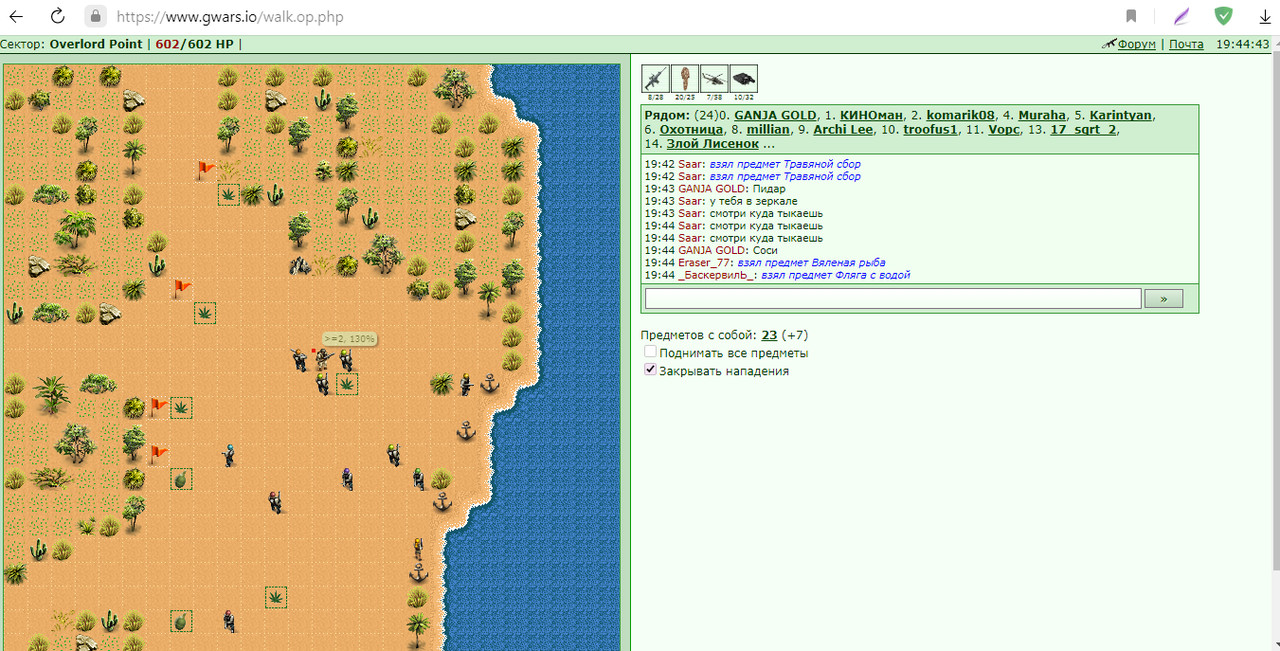
Task: Open browser downloads arrow icon
Action: 1265,16
